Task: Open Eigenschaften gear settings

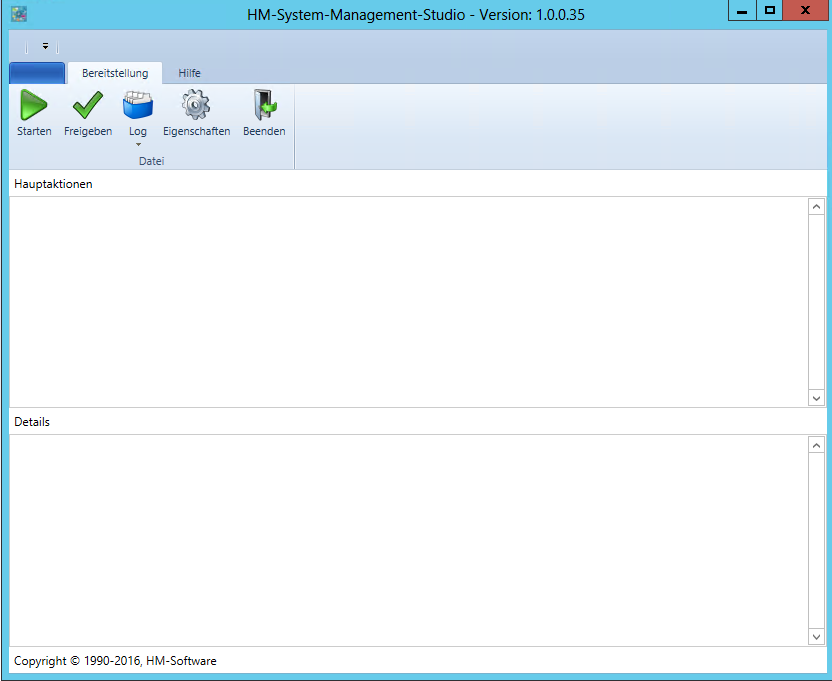Action: tap(196, 105)
